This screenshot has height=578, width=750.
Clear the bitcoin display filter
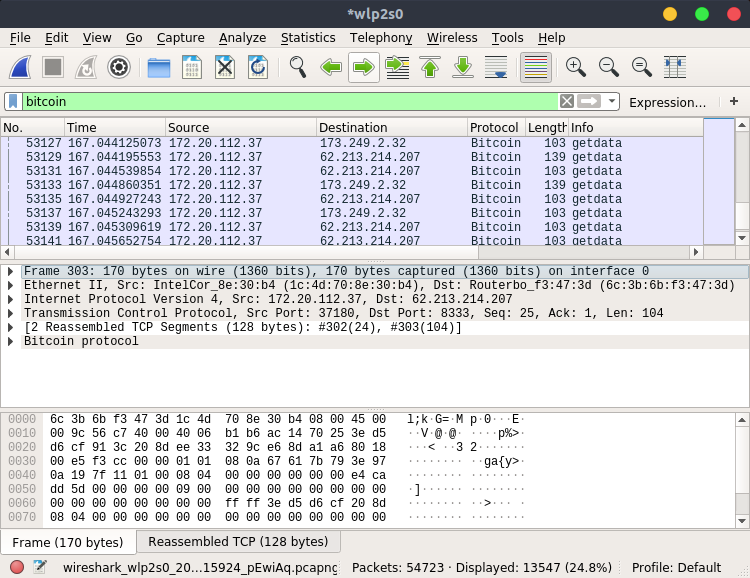567,101
